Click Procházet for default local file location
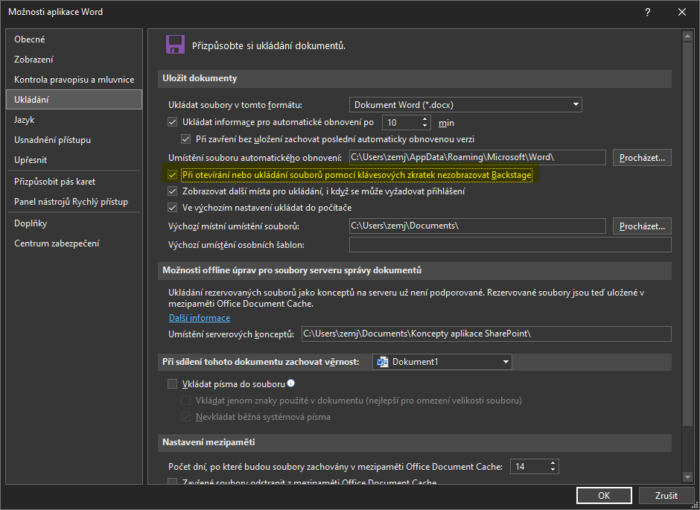Viewport: 700px width, 510px height. [642, 226]
